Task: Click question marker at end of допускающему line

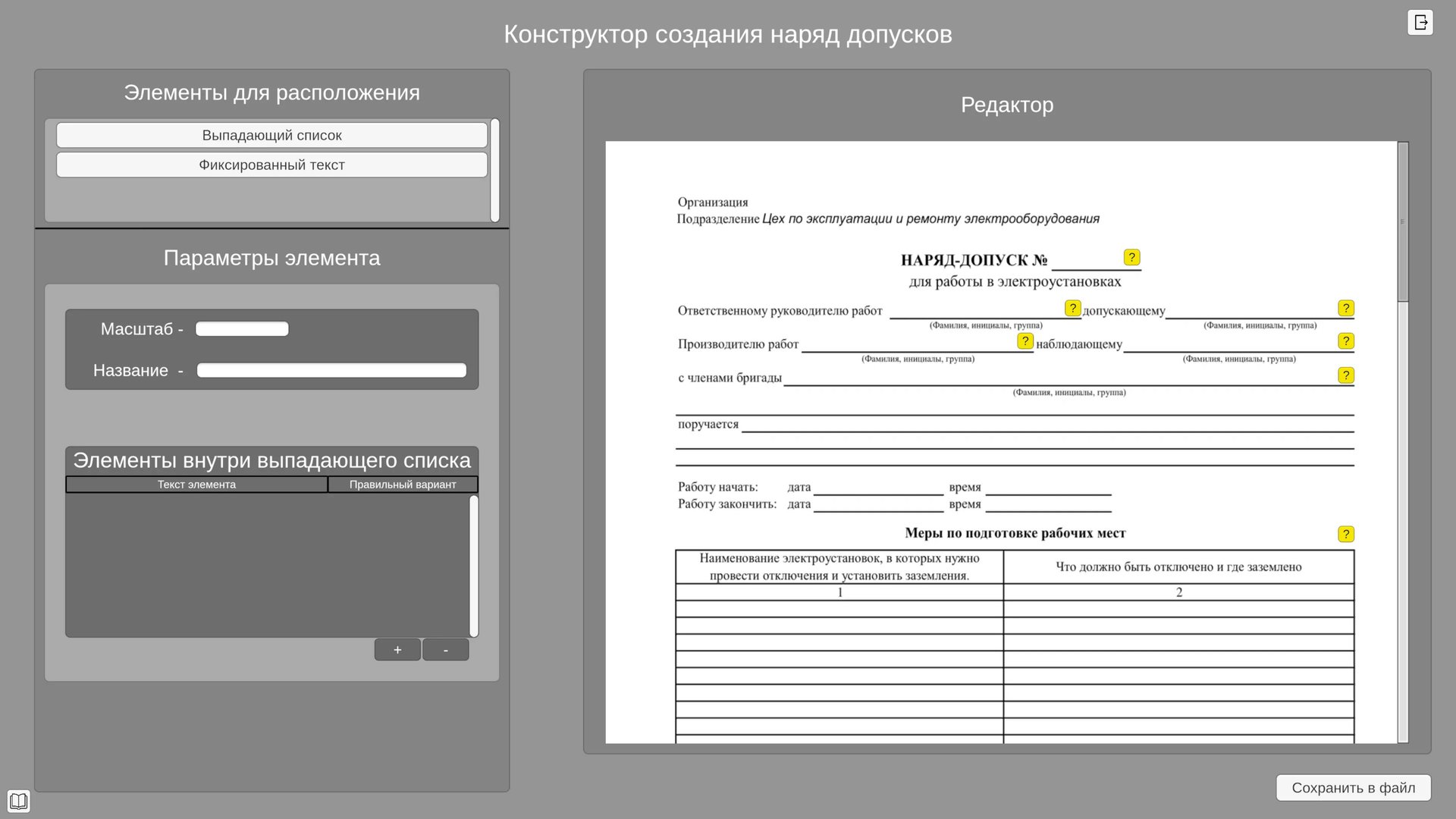Action: (1346, 308)
